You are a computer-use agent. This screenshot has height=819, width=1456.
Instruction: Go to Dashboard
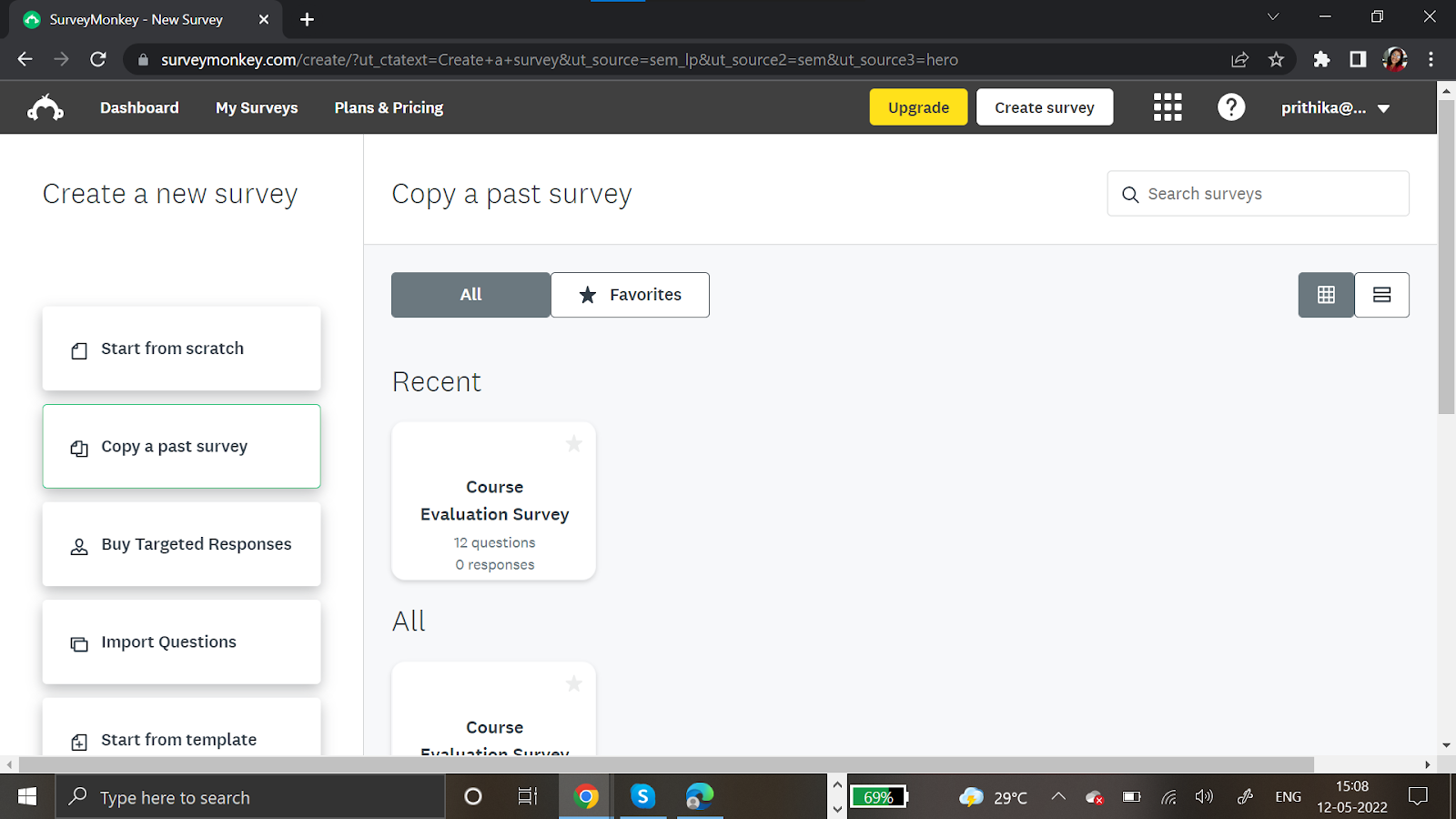coord(139,107)
